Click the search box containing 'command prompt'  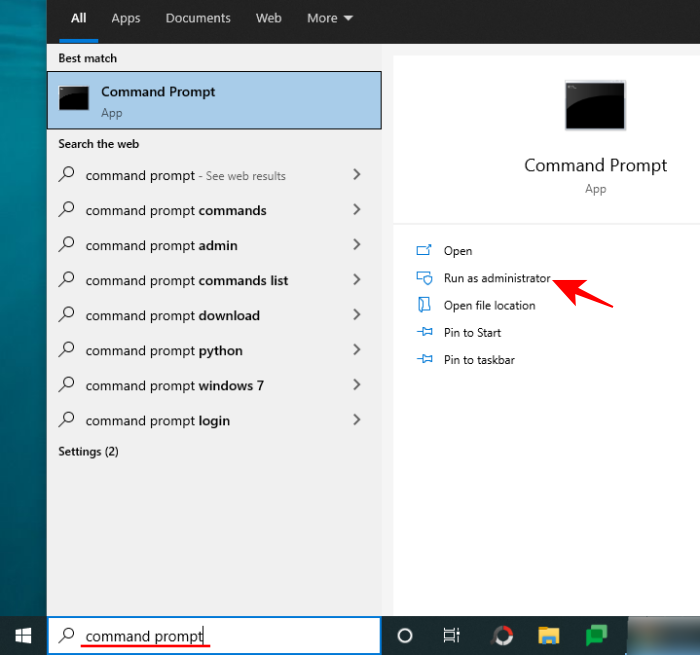click(214, 635)
